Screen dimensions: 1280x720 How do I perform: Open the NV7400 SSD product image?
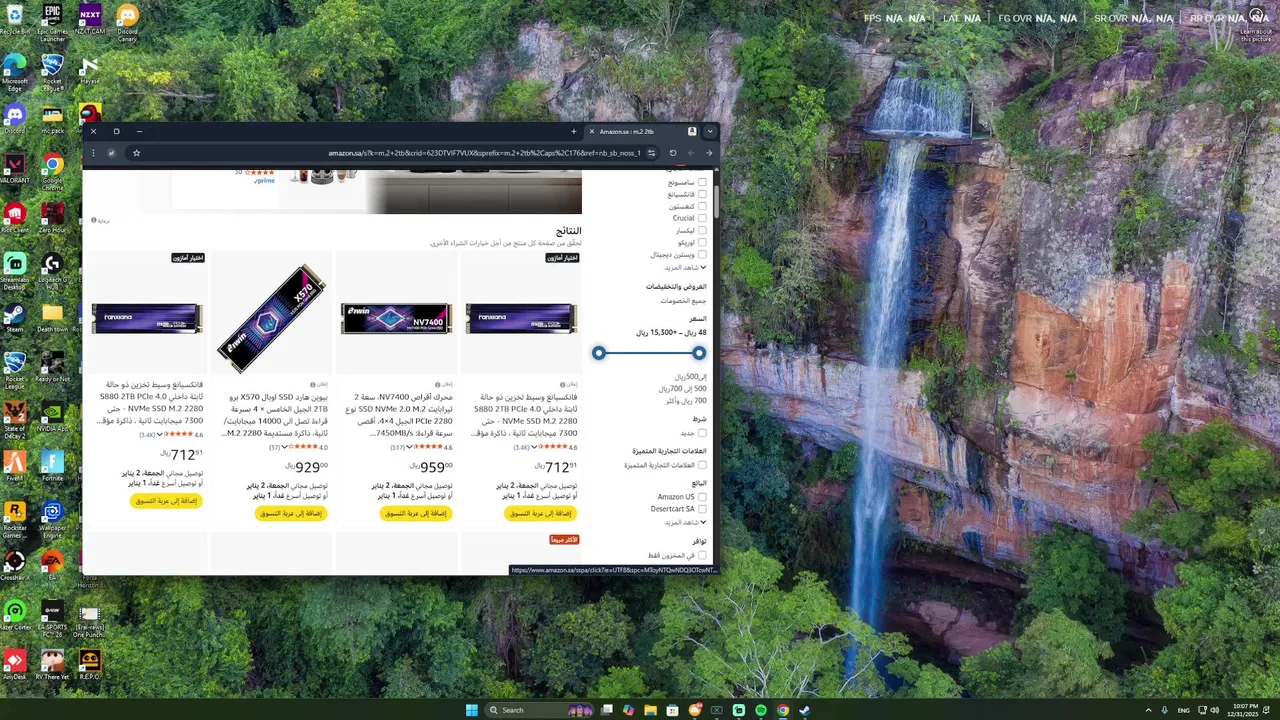point(397,318)
